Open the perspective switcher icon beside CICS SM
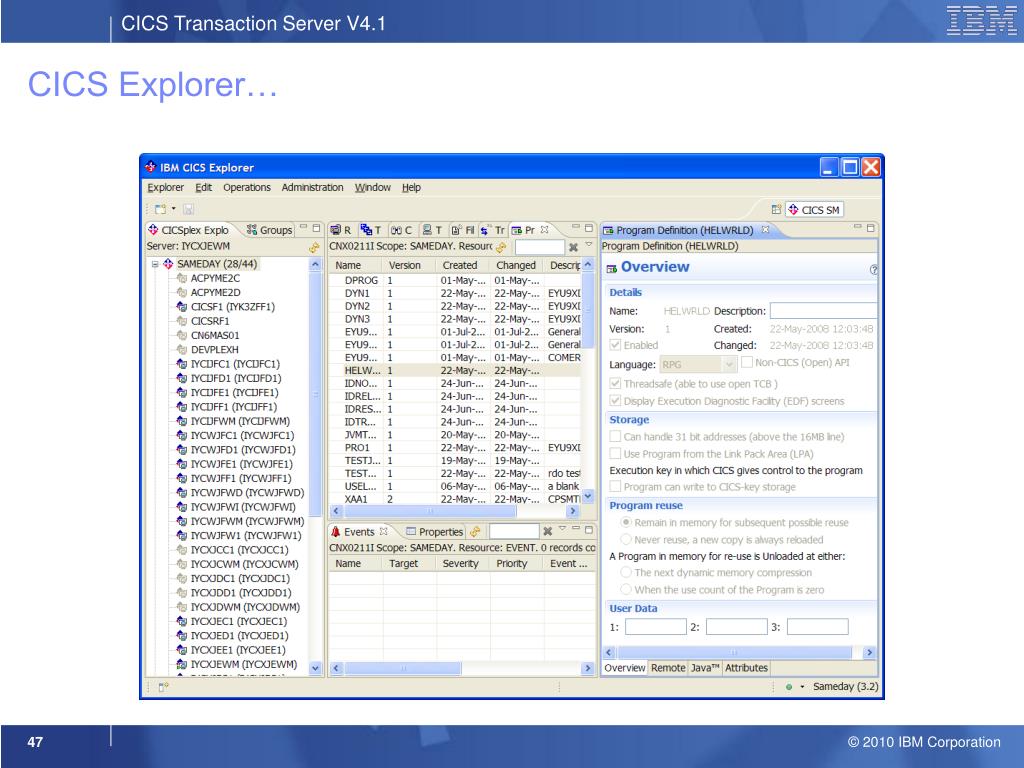 tap(776, 210)
